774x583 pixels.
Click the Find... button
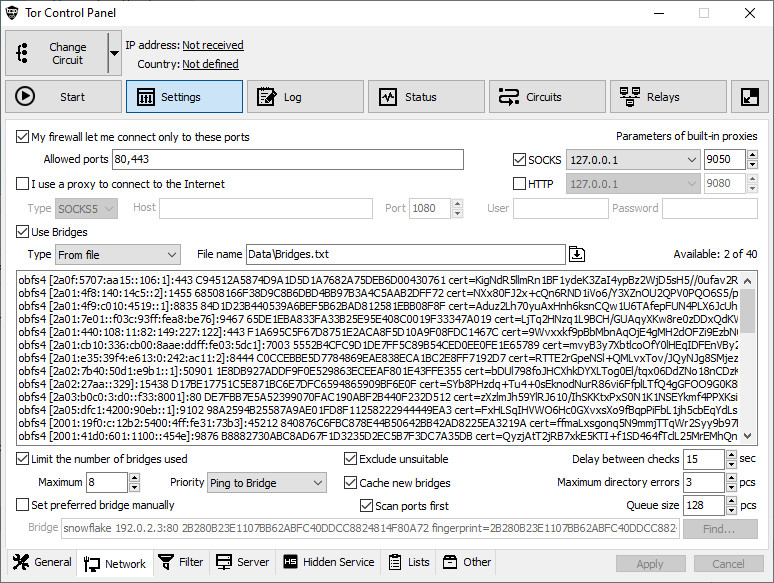click(720, 529)
